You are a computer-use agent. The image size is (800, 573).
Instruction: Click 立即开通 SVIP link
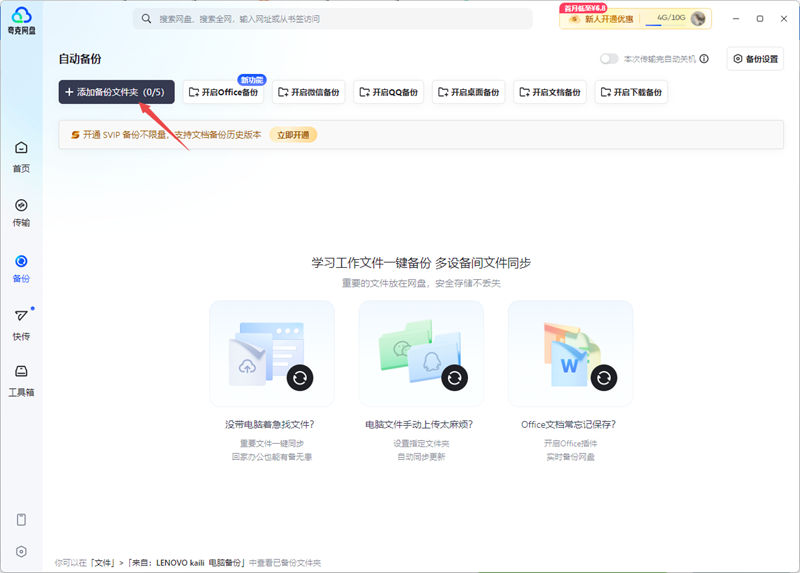coord(293,134)
